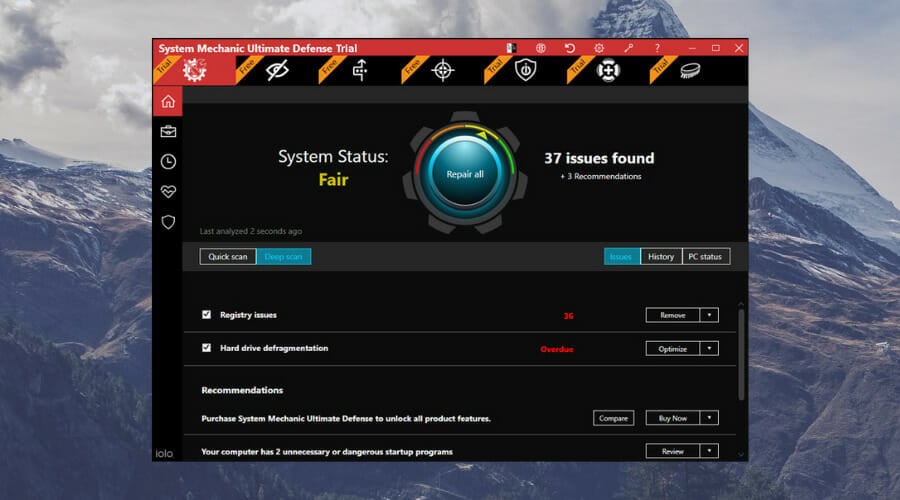
Task: Expand the Optimize button dropdown arrow
Action: 709,348
